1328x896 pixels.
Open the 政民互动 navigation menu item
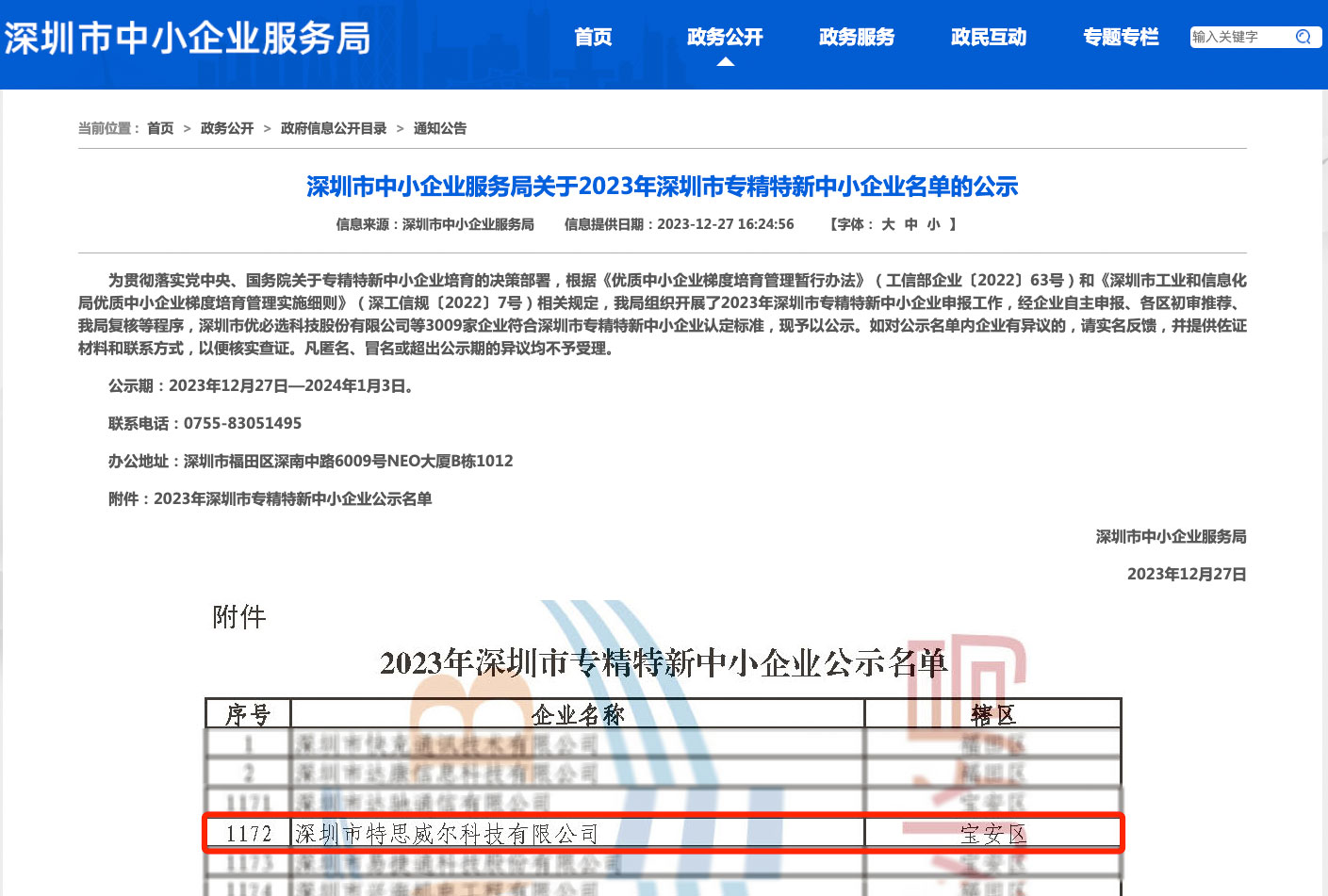click(x=989, y=38)
